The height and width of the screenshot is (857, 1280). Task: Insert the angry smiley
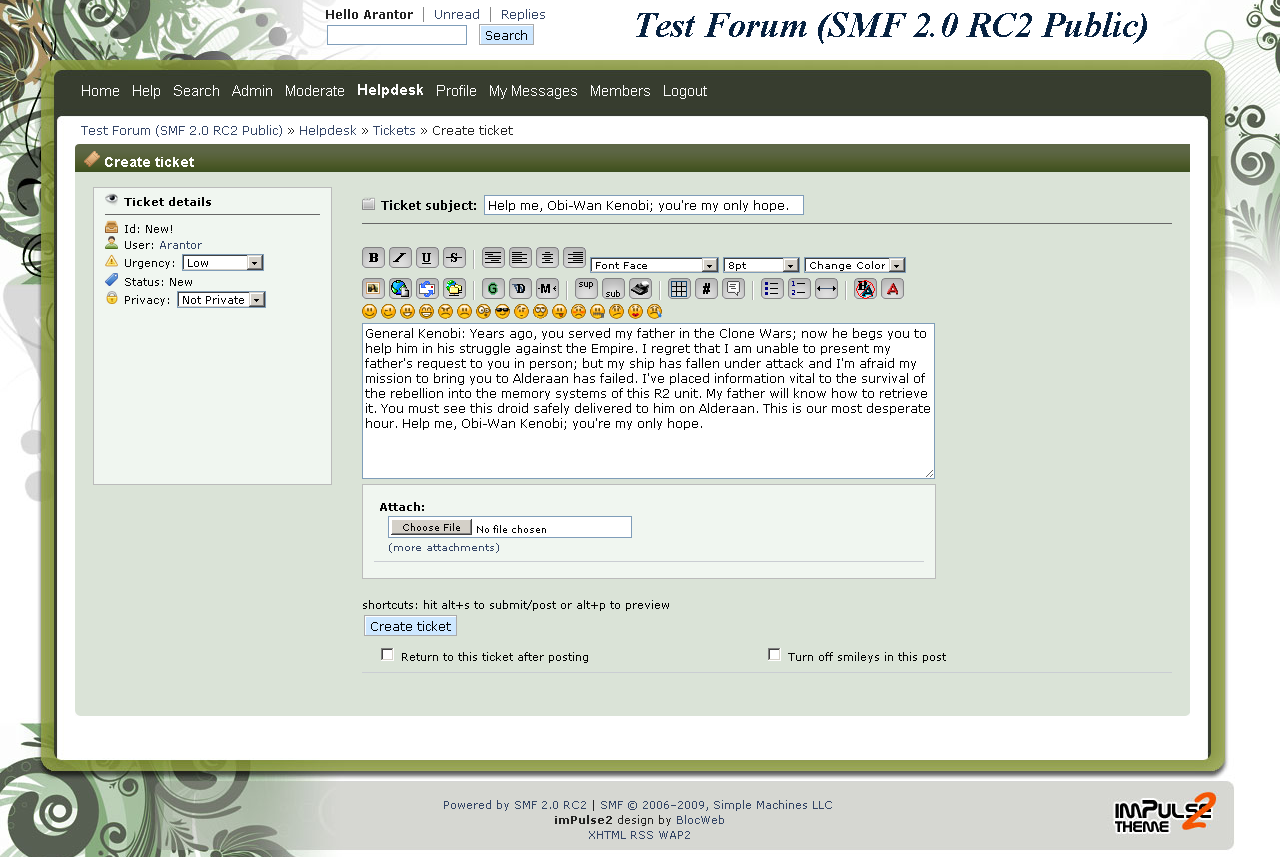pos(446,312)
